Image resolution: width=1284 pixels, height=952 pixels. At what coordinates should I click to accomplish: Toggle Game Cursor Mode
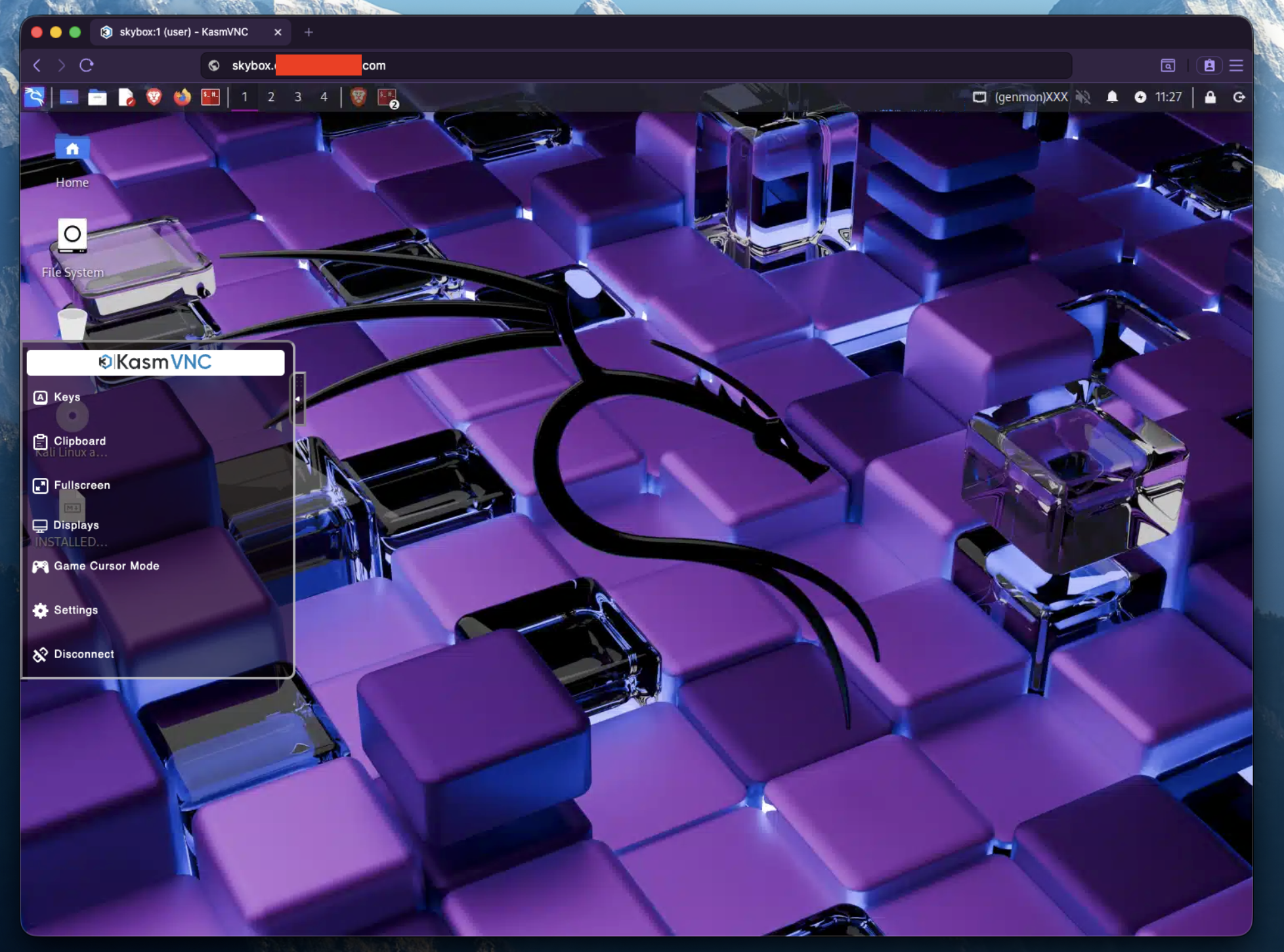click(96, 566)
